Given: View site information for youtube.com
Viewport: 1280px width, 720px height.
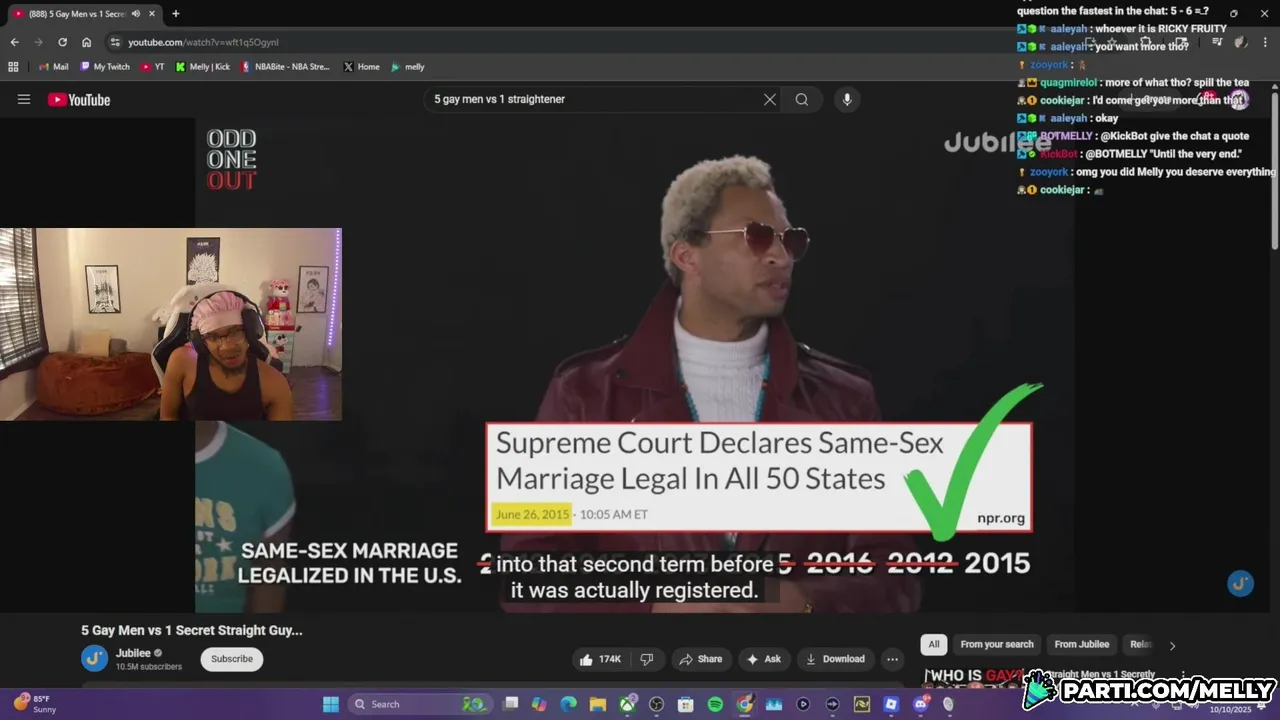Looking at the screenshot, I should click(x=115, y=42).
